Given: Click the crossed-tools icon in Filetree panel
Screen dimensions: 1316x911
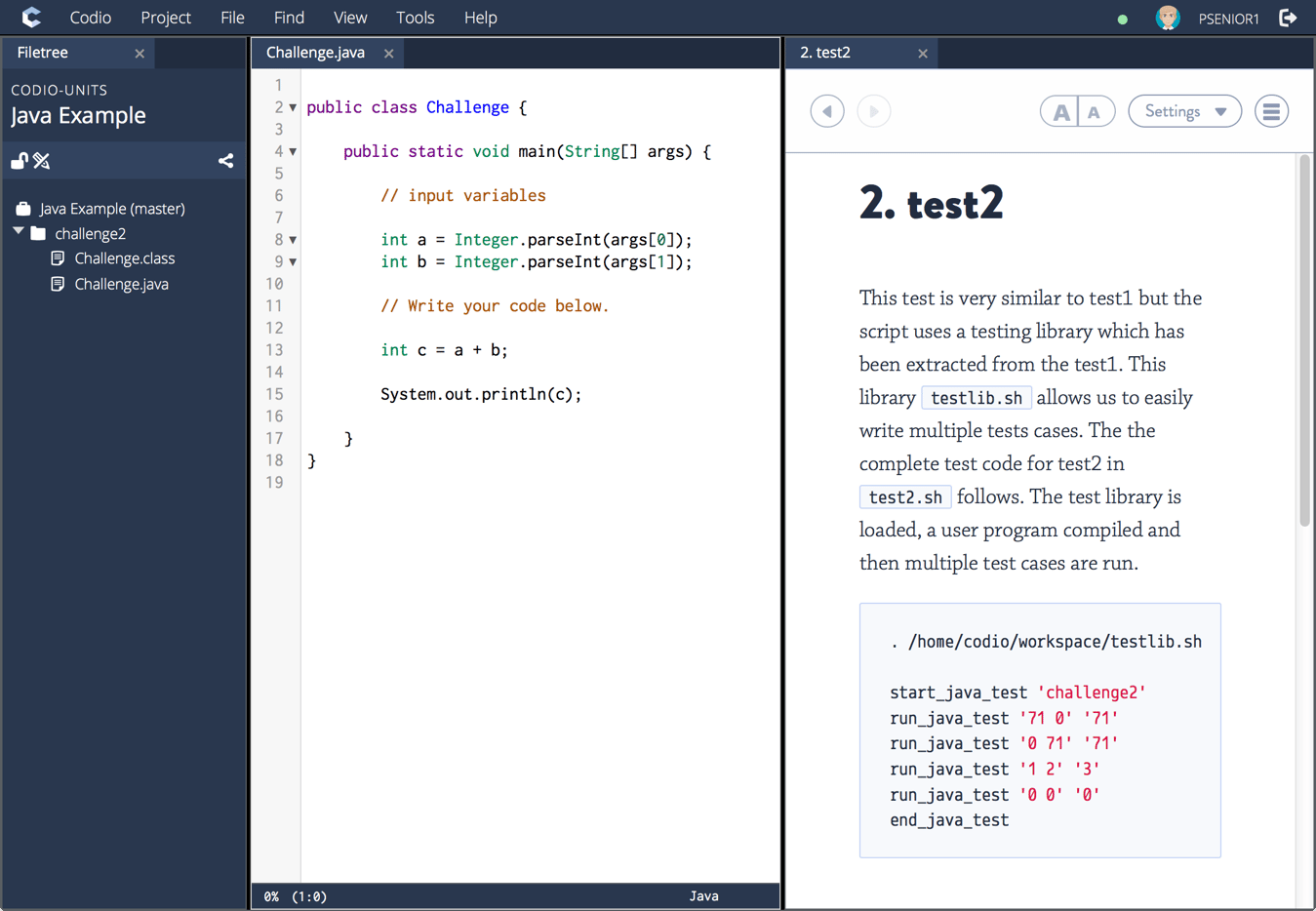Looking at the screenshot, I should coord(42,161).
